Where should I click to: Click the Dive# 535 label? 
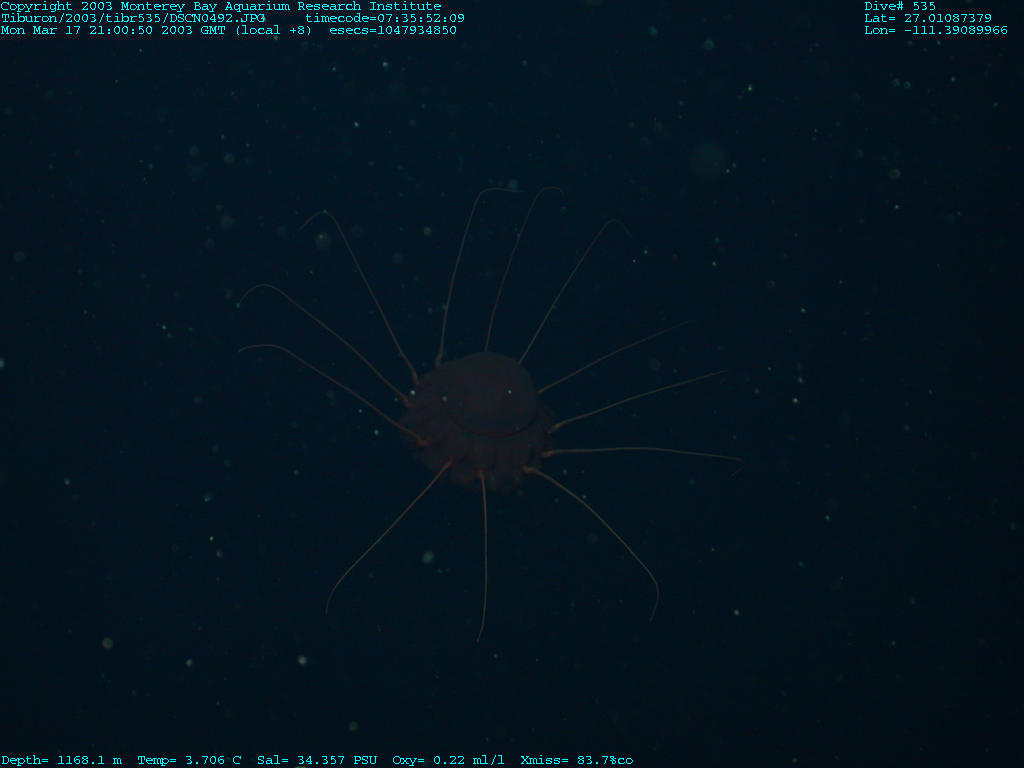pos(900,6)
